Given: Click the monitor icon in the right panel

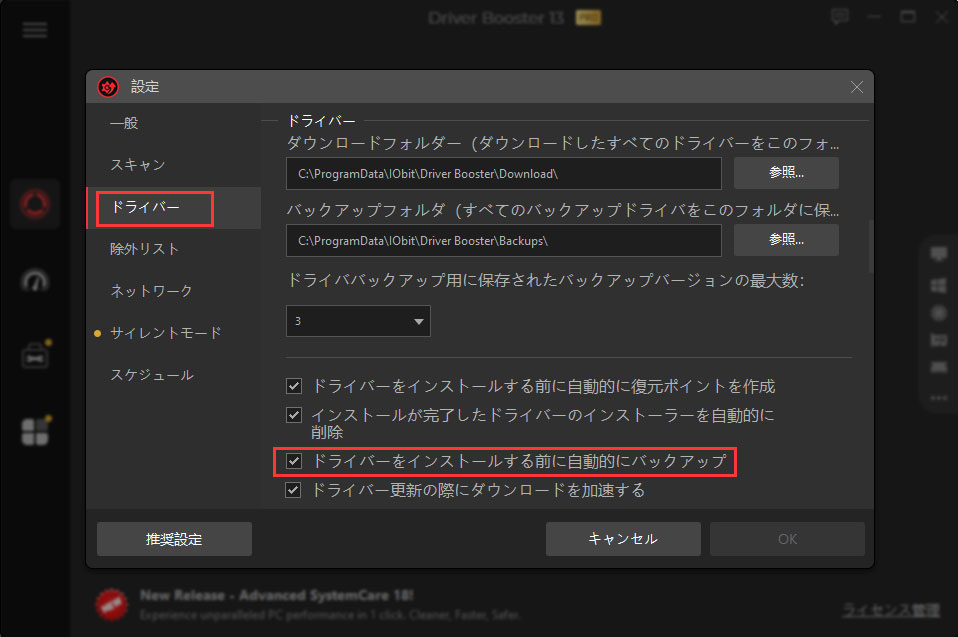Looking at the screenshot, I should coord(938,253).
